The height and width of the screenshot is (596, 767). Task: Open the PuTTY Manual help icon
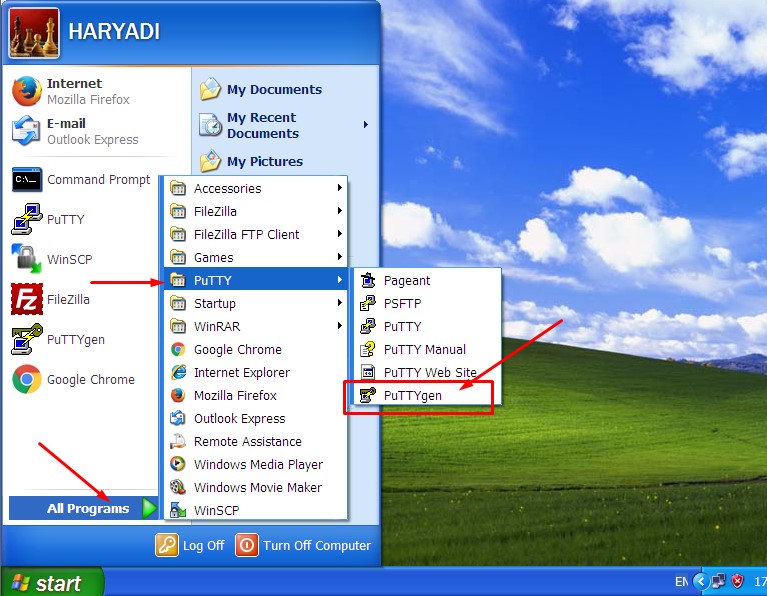(367, 350)
